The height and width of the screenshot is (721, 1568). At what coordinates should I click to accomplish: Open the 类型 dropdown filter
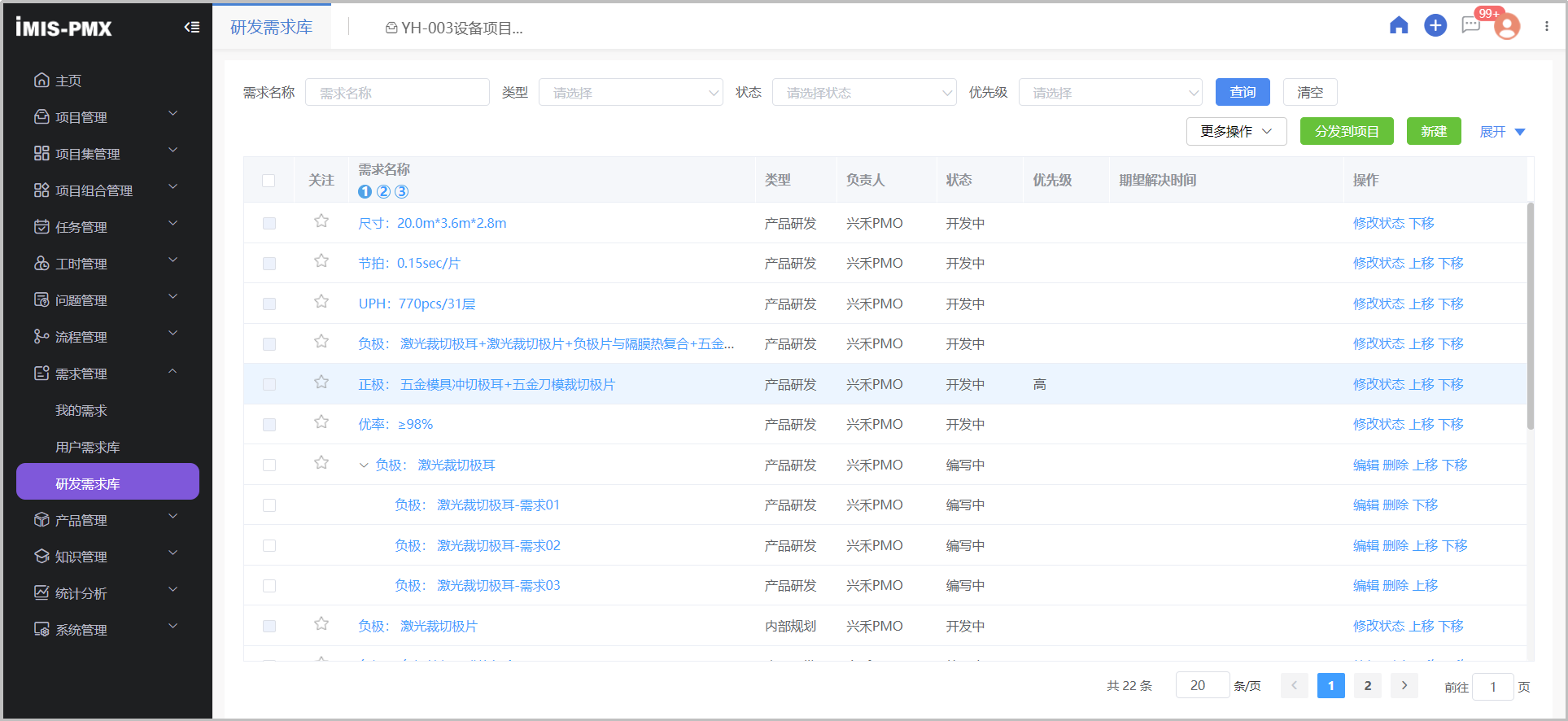[631, 93]
